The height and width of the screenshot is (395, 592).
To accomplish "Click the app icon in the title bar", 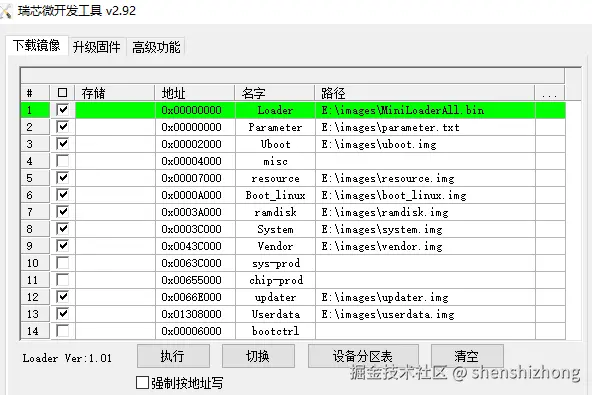I will tap(5, 11).
